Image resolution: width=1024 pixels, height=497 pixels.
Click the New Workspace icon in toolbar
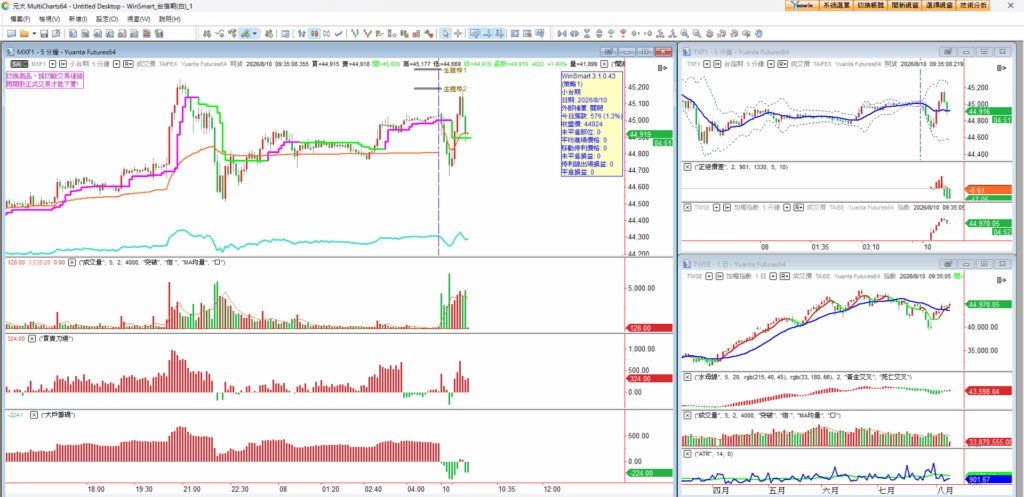click(x=11, y=33)
